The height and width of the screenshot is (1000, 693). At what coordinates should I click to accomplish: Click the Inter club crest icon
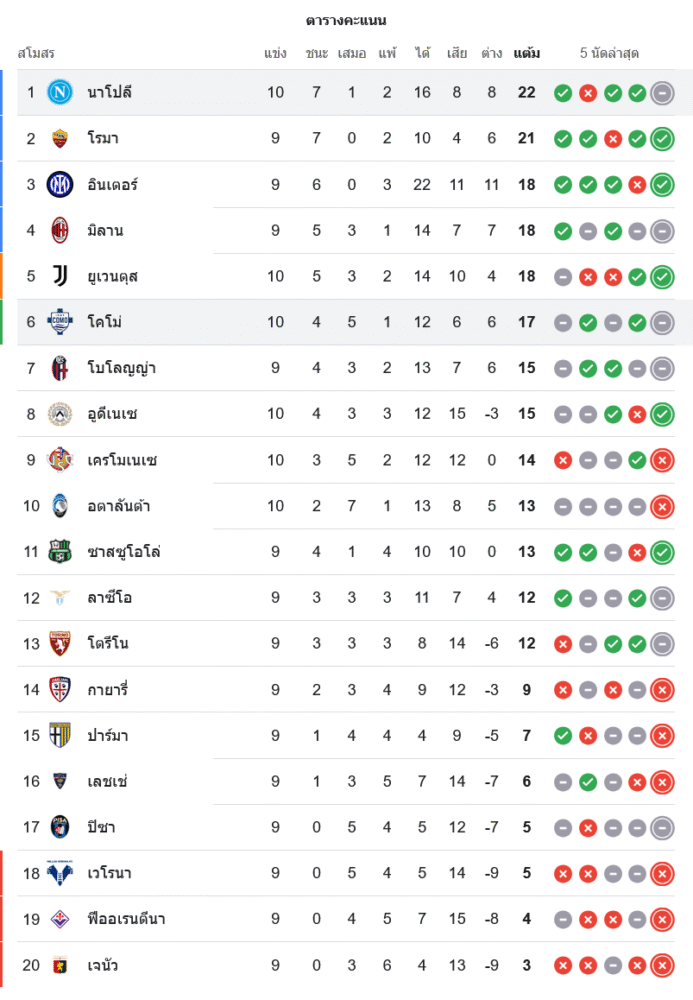[x=60, y=185]
